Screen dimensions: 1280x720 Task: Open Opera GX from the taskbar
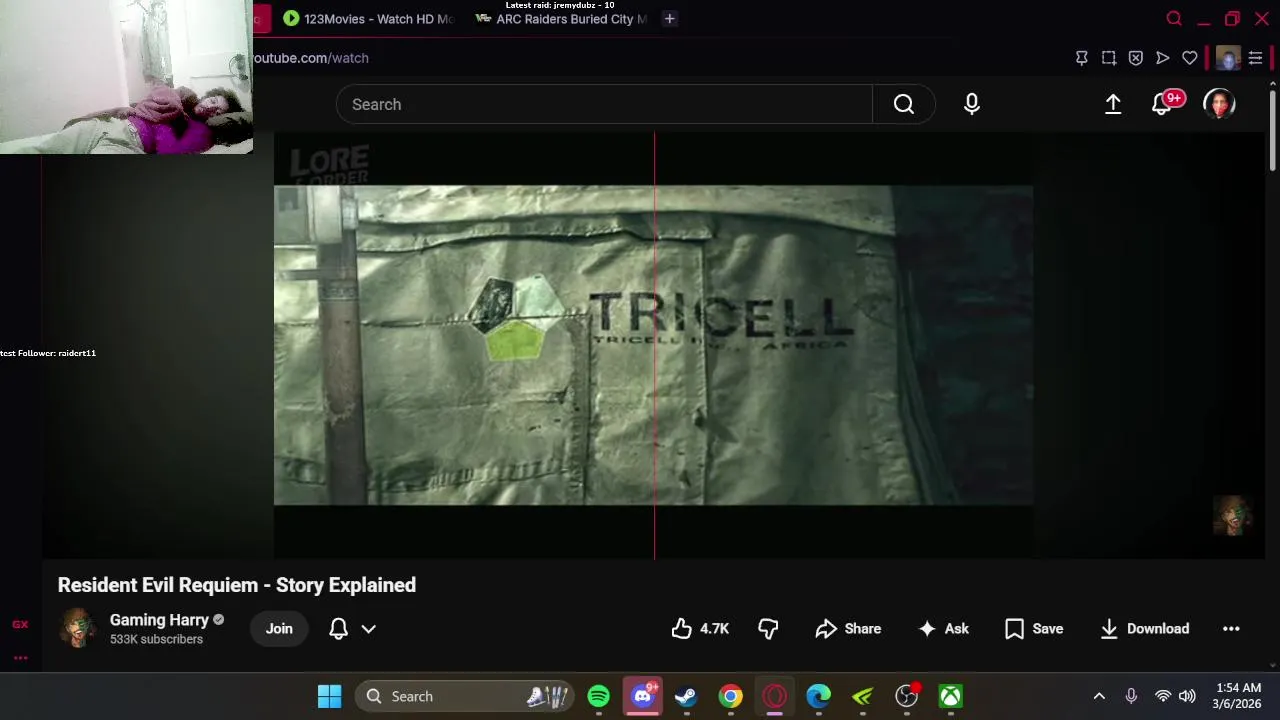[775, 696]
